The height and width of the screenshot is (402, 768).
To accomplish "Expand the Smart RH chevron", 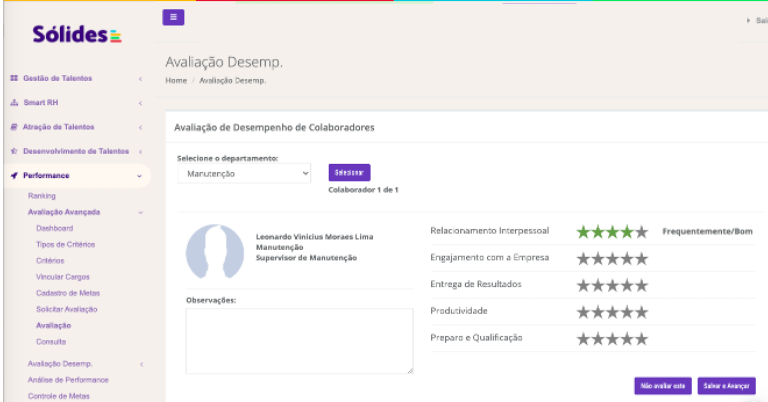I will click(x=140, y=103).
